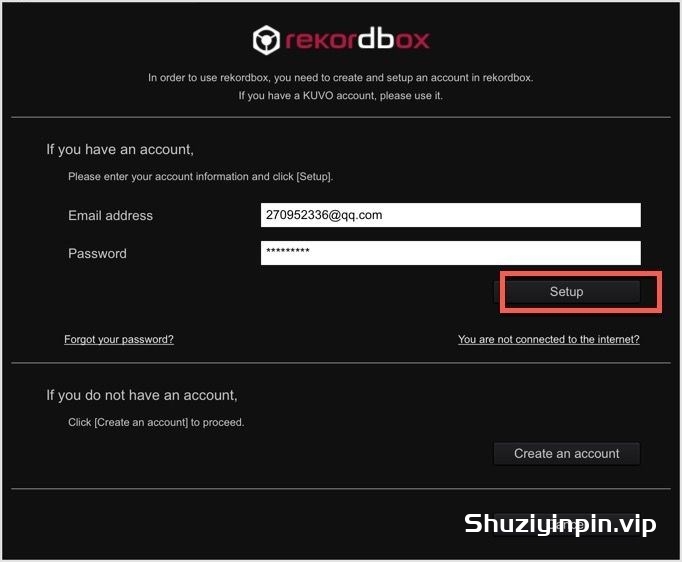Place cursor in the 270952336@qq.com text
The image size is (682, 562).
click(324, 215)
